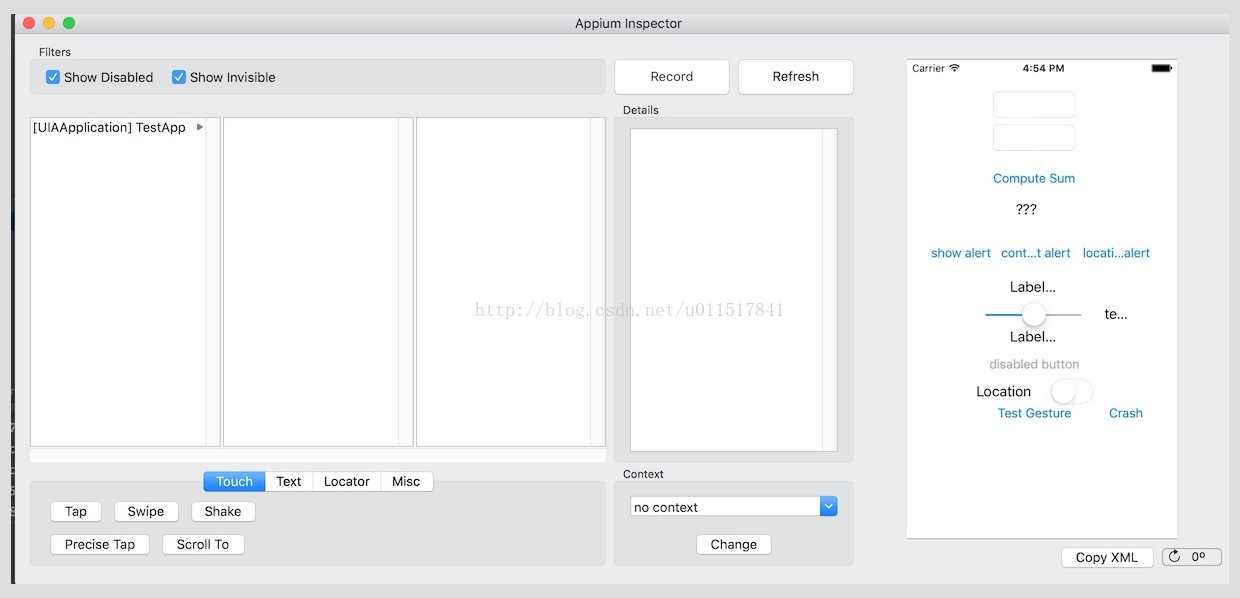Click the Precise Tap button
Viewport: 1240px width, 598px height.
pos(100,544)
